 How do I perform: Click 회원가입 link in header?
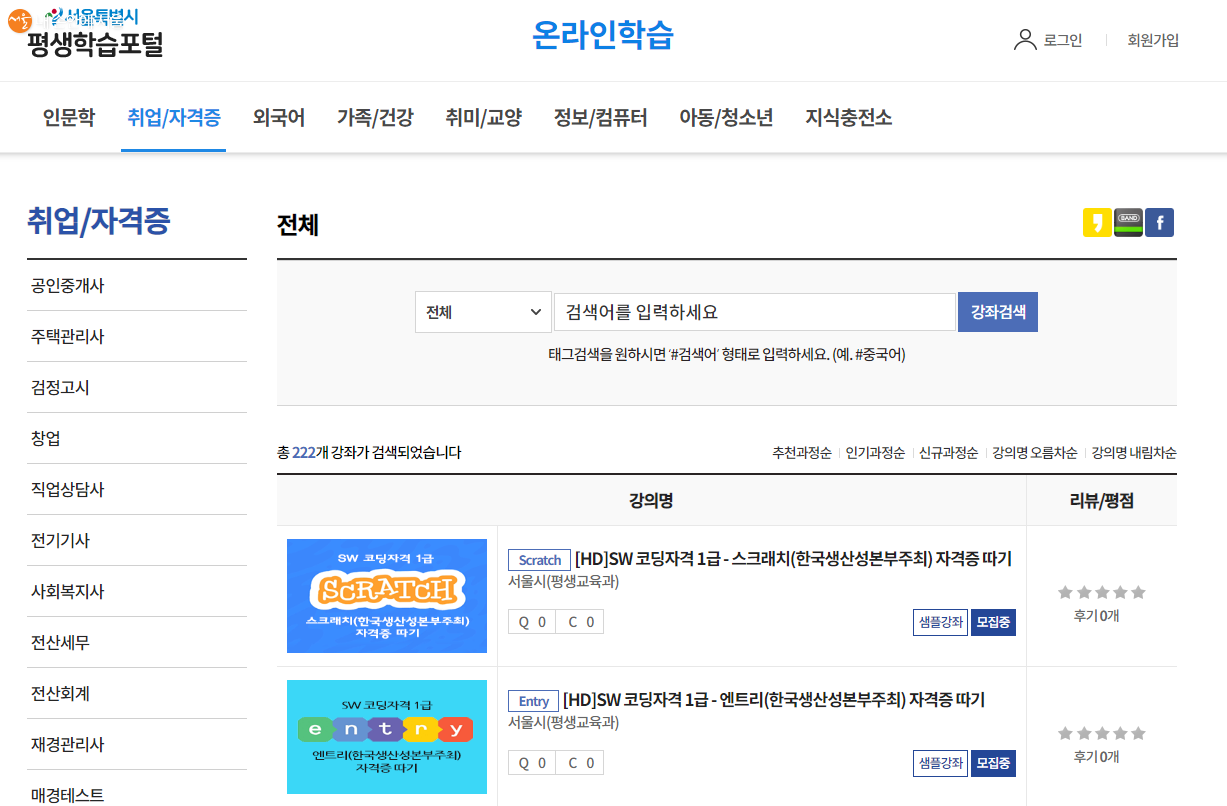point(1152,41)
